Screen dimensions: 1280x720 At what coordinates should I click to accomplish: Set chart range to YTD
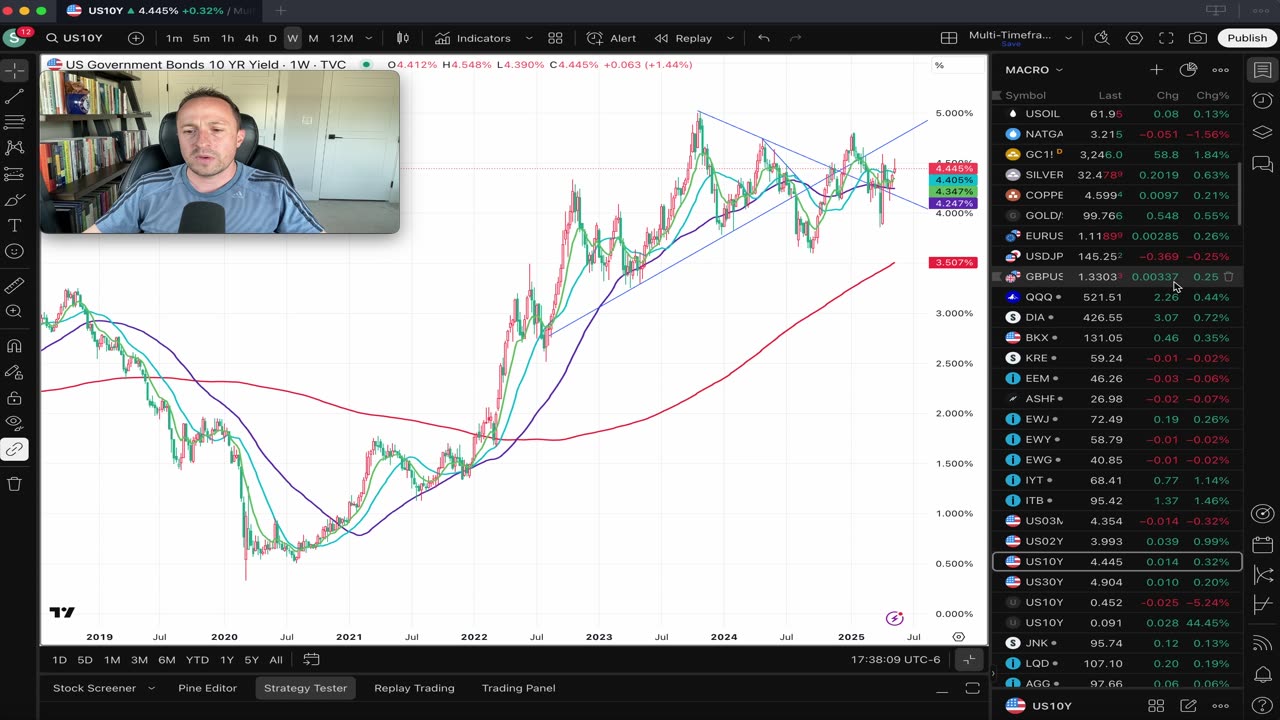coord(197,660)
